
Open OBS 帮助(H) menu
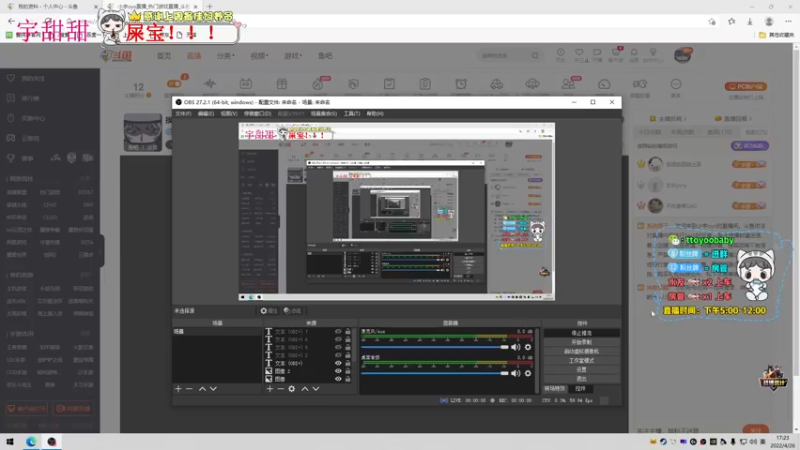click(375, 114)
